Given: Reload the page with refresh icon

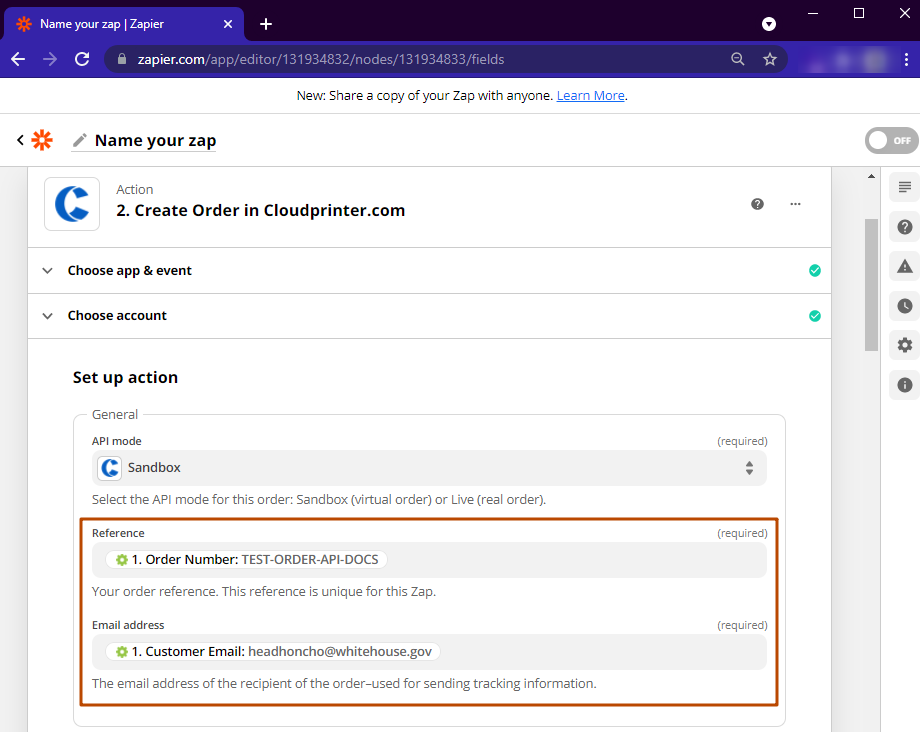Looking at the screenshot, I should (x=82, y=59).
